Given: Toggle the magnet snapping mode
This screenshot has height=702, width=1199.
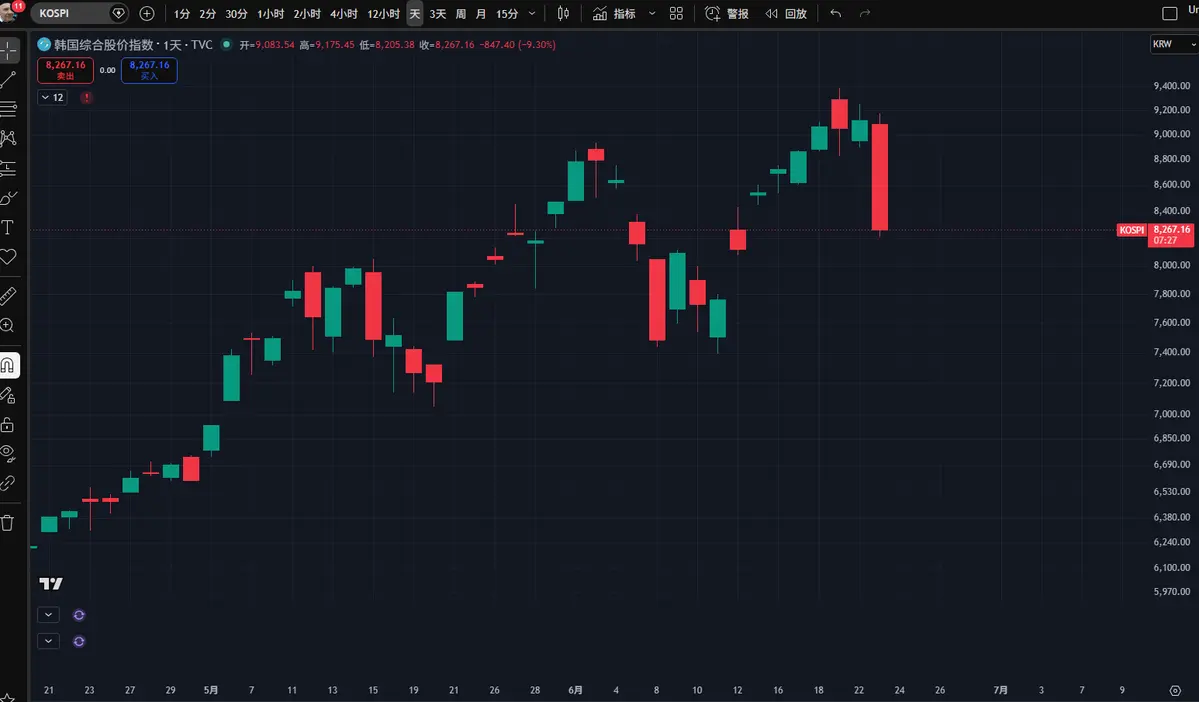Looking at the screenshot, I should tap(8, 366).
